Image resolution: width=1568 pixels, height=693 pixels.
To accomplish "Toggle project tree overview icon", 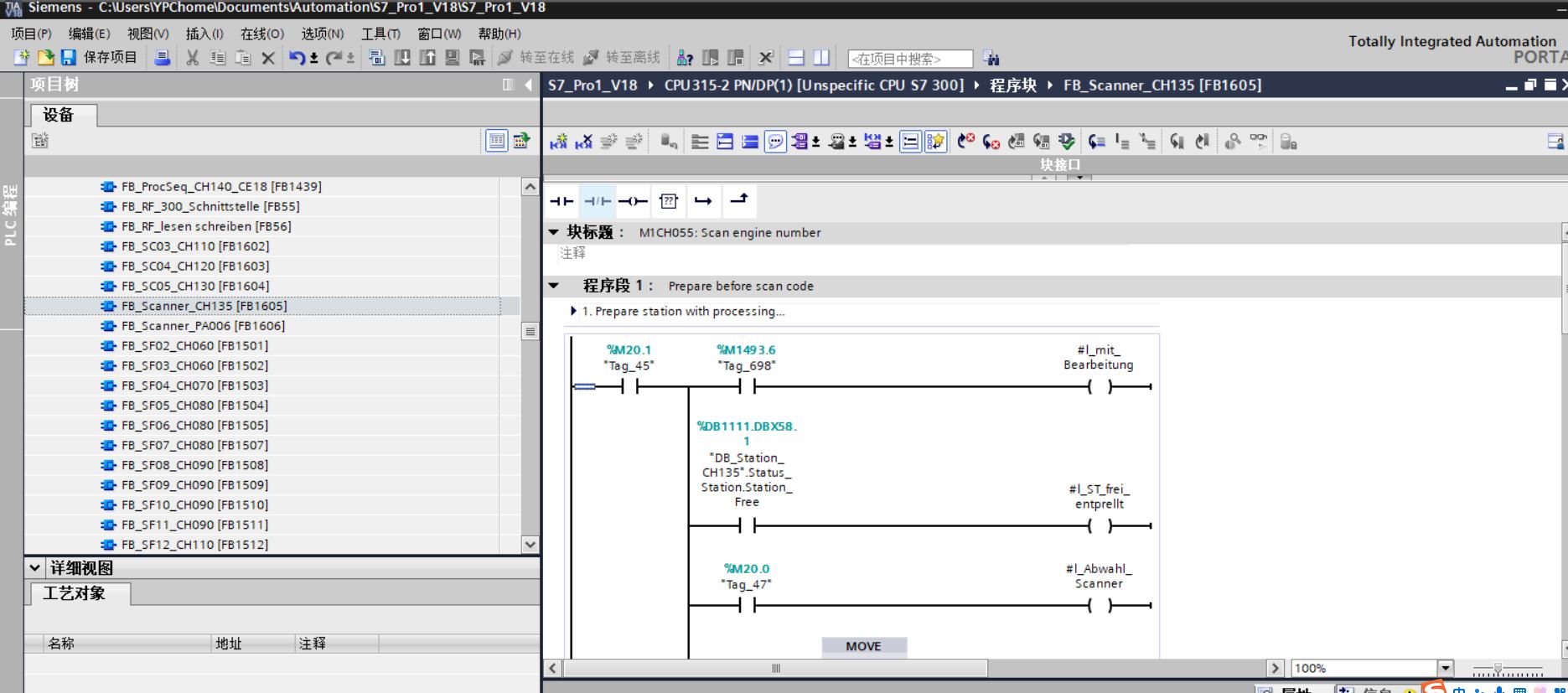I will point(521,140).
